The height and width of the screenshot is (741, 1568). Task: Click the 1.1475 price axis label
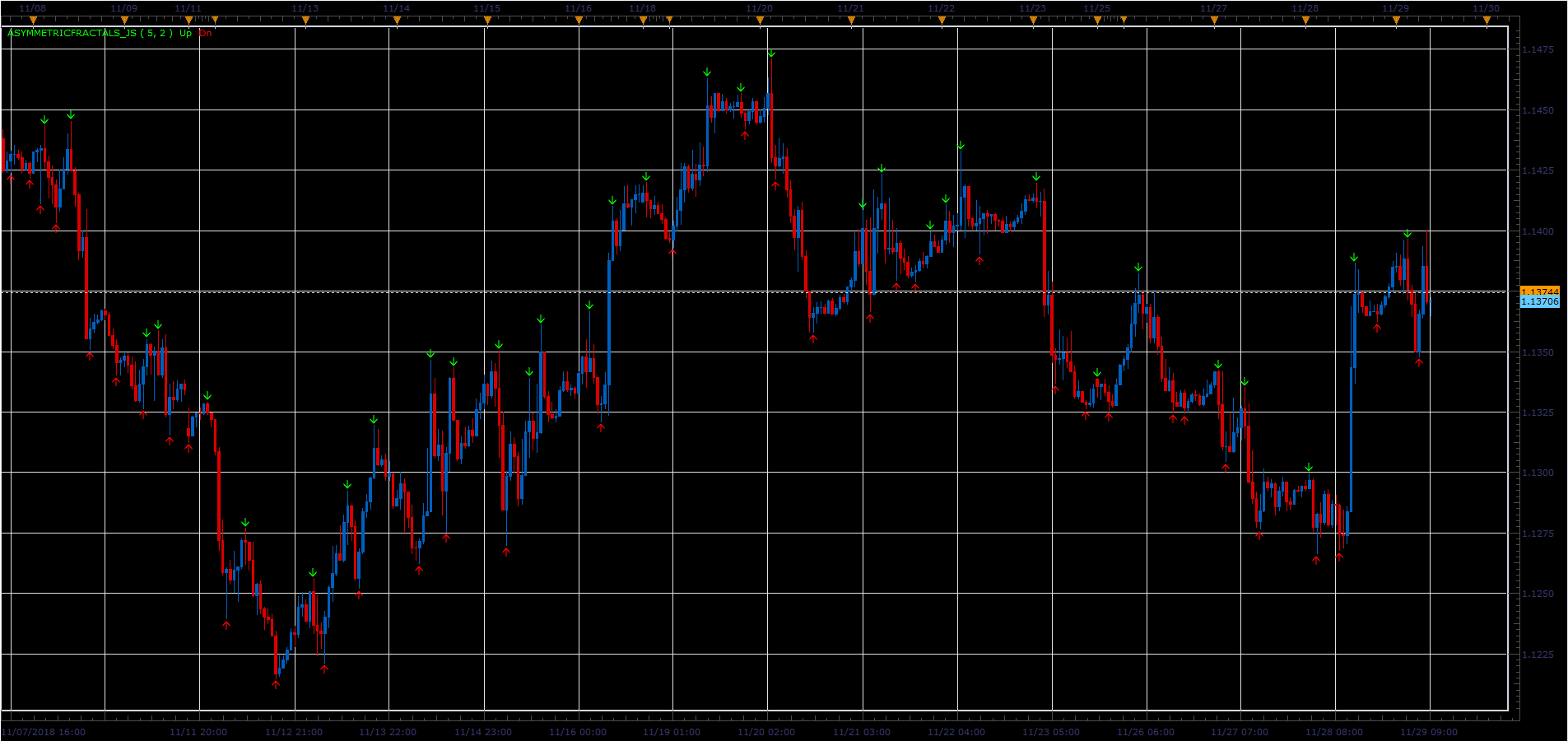click(1538, 49)
